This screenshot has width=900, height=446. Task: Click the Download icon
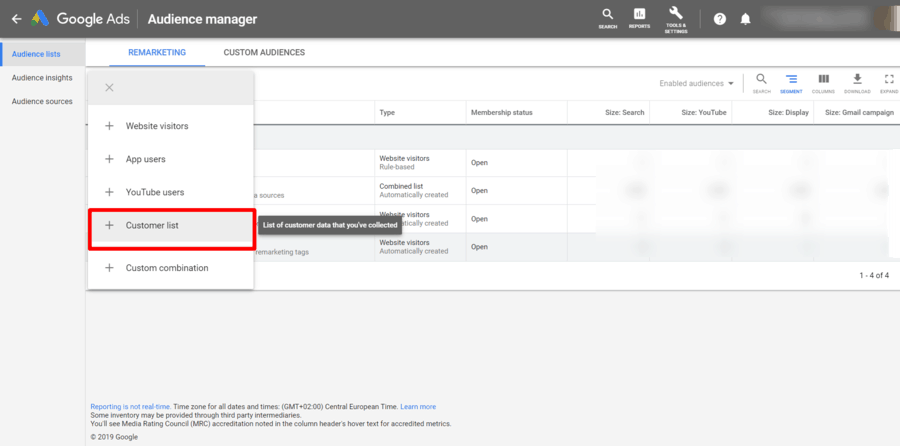(x=857, y=83)
